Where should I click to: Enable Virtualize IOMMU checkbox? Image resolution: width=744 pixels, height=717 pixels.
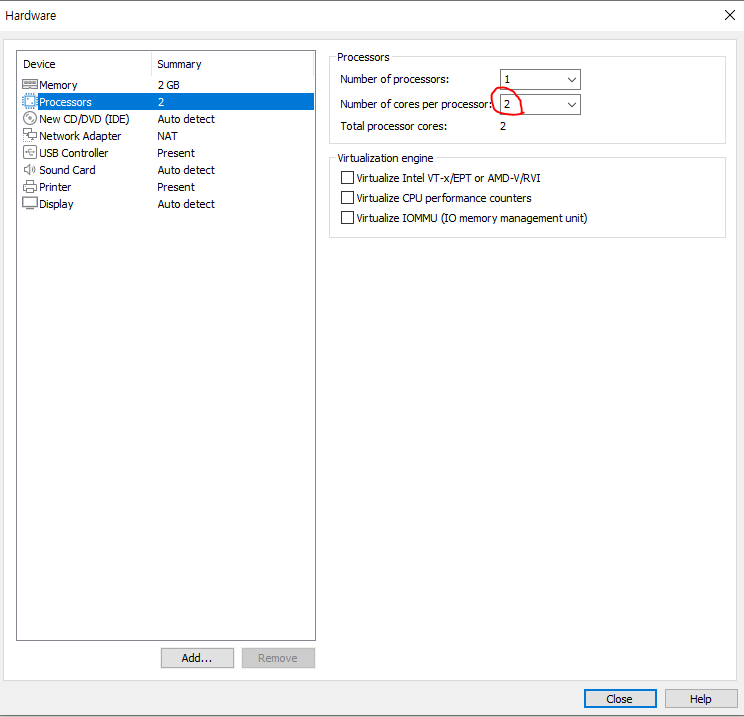click(x=347, y=218)
